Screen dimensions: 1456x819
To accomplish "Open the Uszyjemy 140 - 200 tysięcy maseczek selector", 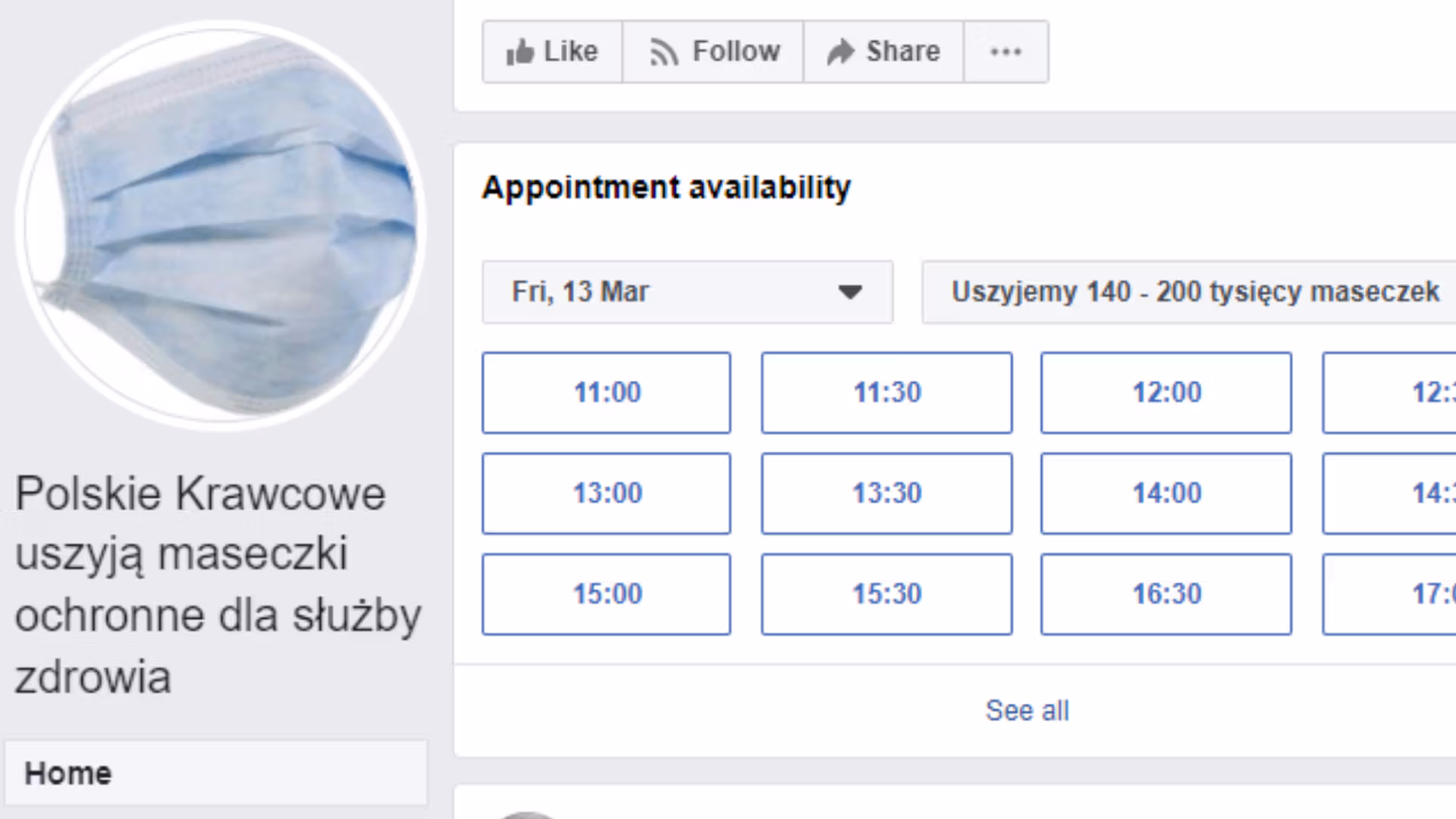I will [x=1194, y=292].
